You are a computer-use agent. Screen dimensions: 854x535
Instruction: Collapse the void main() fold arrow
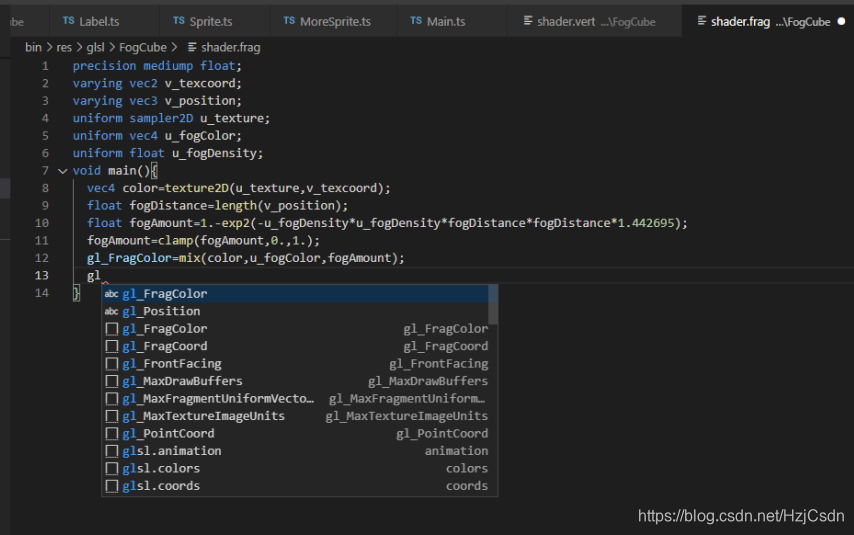63,171
